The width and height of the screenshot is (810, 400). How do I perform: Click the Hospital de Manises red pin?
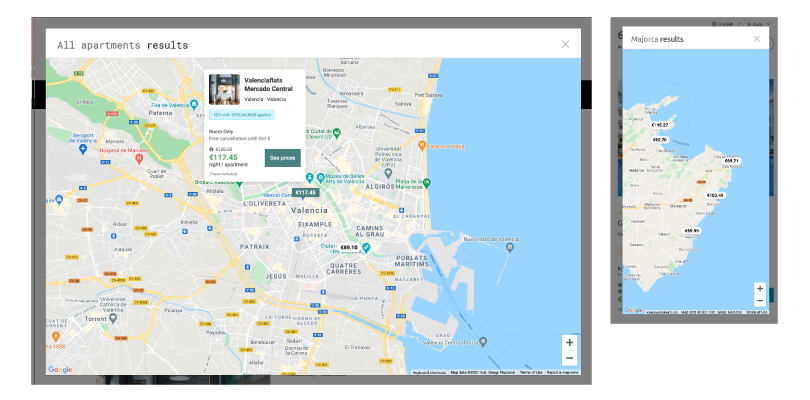(x=138, y=159)
